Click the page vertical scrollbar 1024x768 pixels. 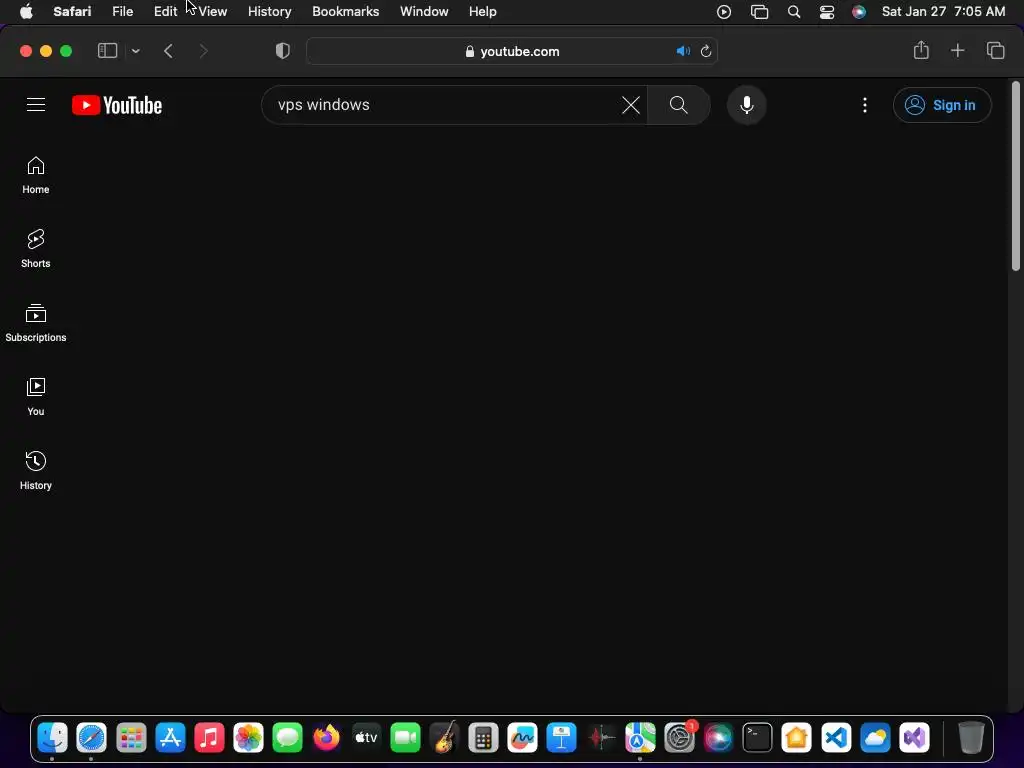pos(1016,176)
